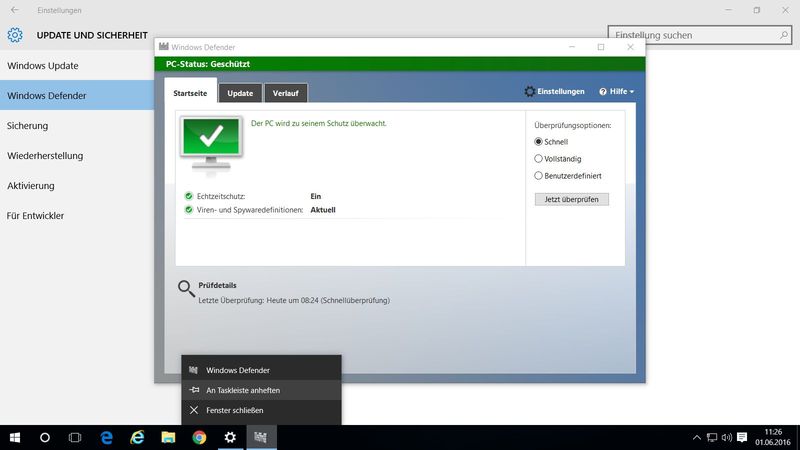Select the Vollständig scan option

539,159
